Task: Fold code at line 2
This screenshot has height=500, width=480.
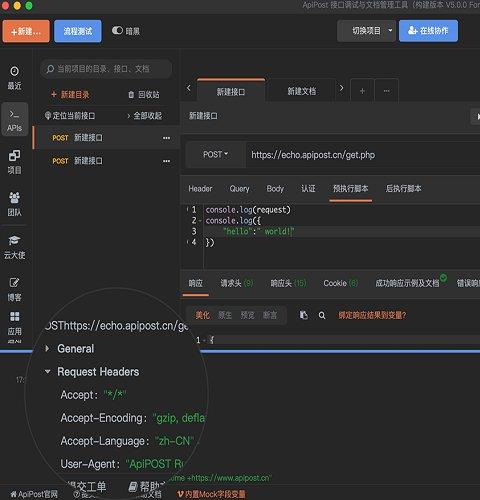Action: pos(200,221)
